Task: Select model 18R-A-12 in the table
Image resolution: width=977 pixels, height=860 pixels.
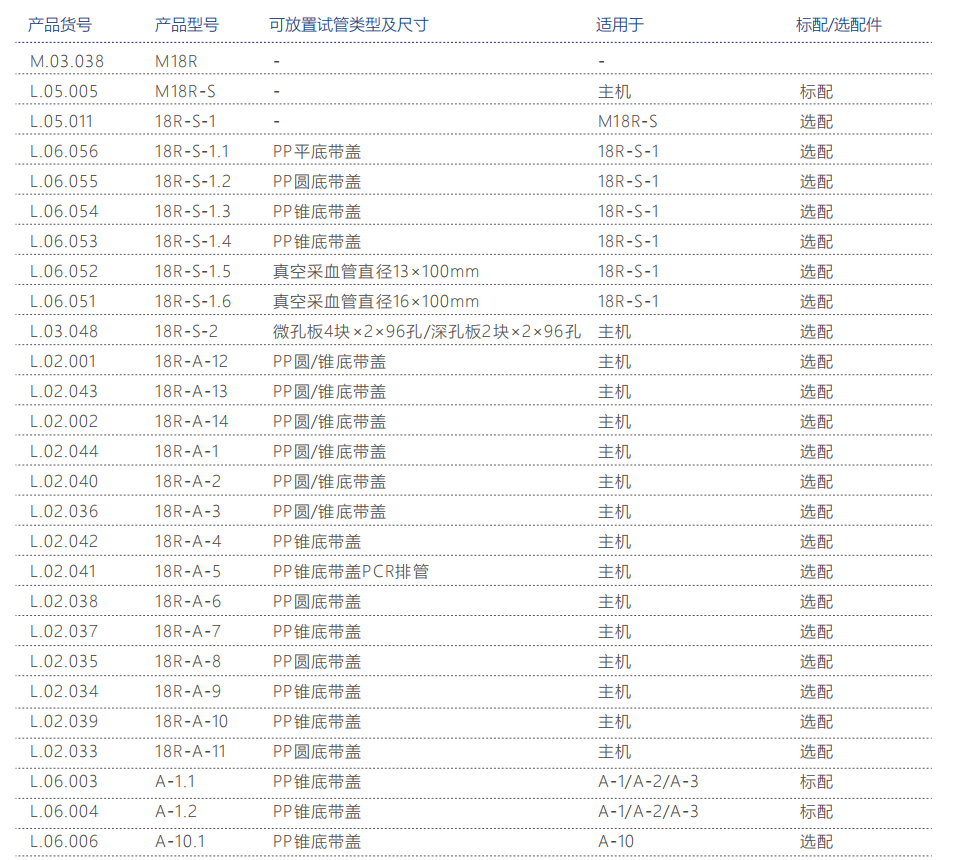Action: click(x=192, y=361)
